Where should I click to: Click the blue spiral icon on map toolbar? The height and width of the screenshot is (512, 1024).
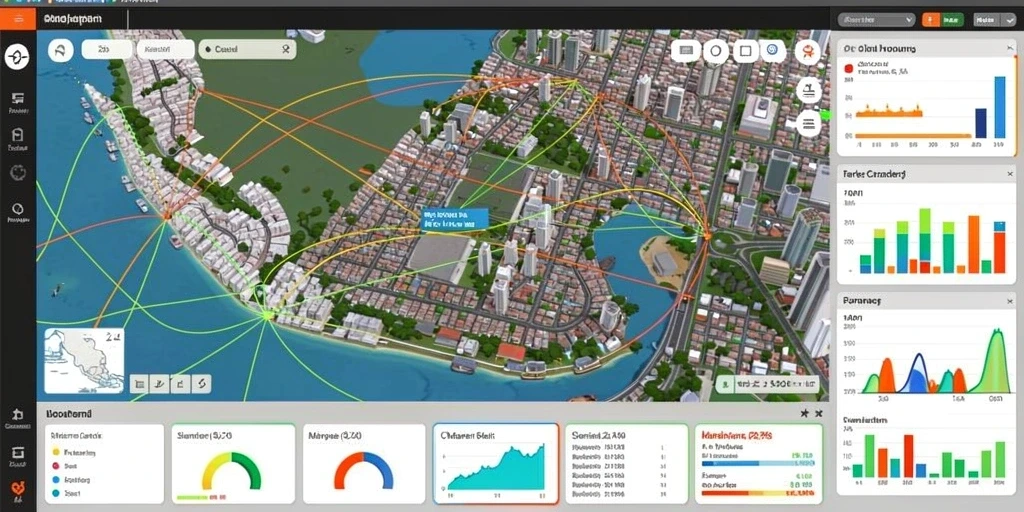tap(773, 50)
